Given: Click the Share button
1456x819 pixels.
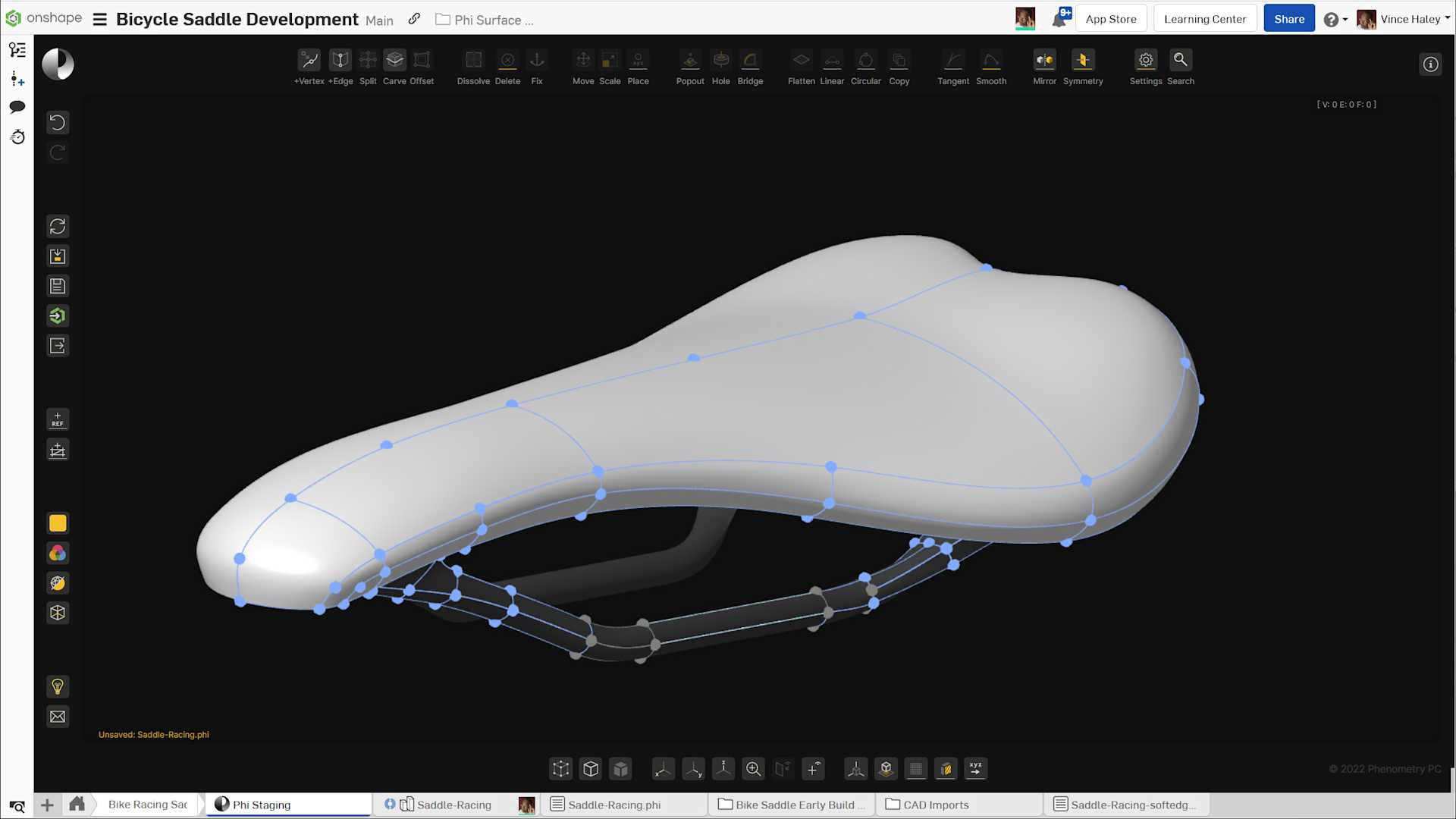Looking at the screenshot, I should click(x=1288, y=17).
